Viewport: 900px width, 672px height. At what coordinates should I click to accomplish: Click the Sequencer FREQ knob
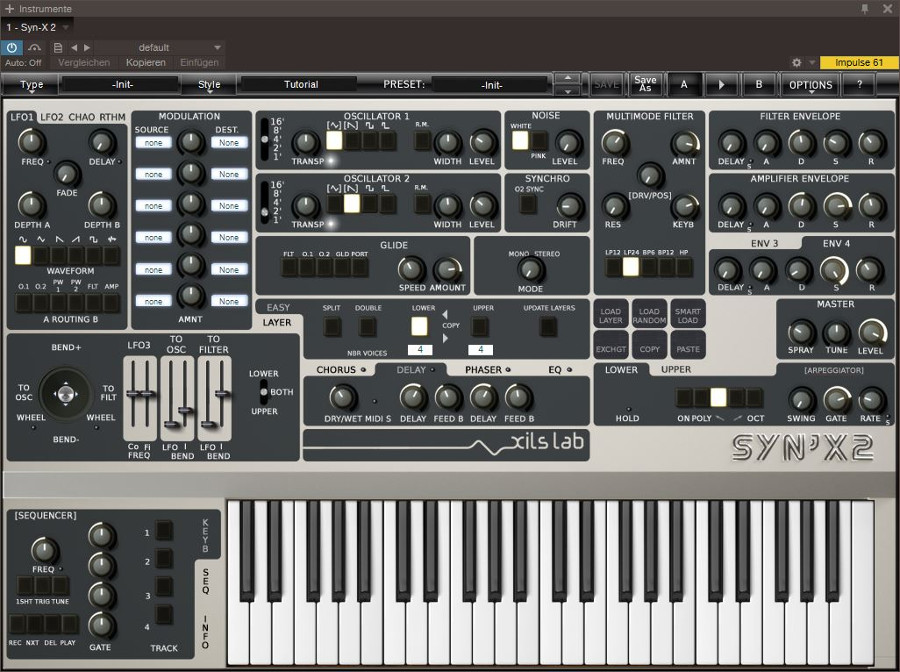pyautogui.click(x=44, y=550)
